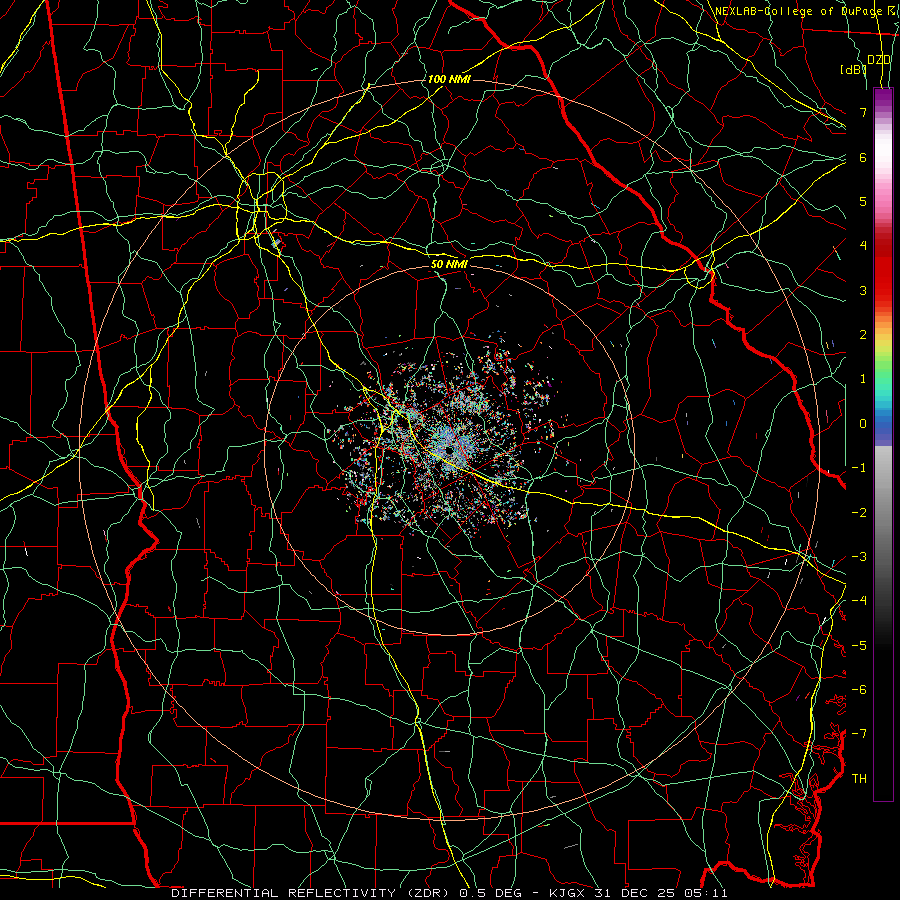Click the purple top segment of the color bar
The width and height of the screenshot is (900, 900).
pyautogui.click(x=883, y=98)
